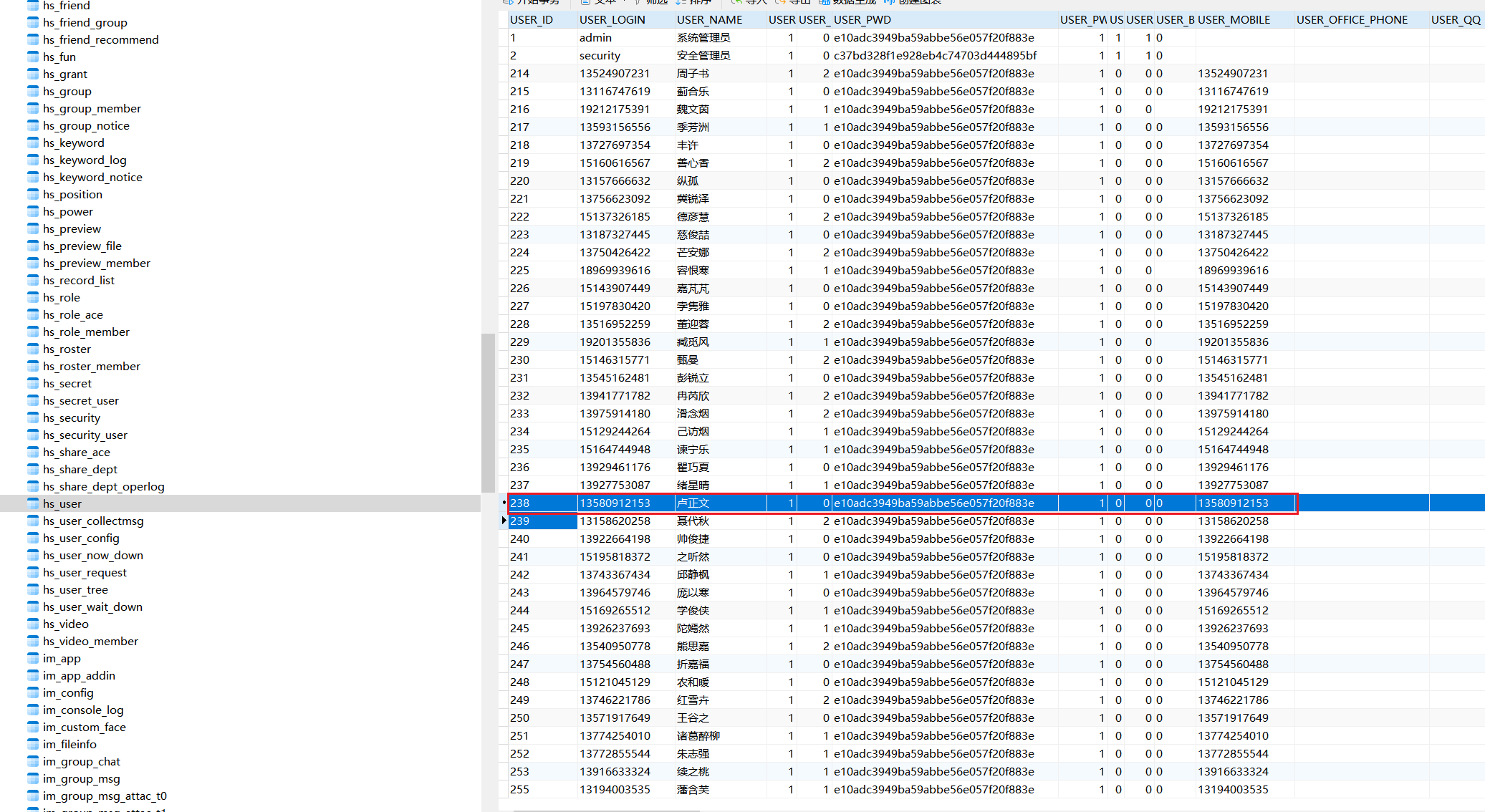1485x812 pixels.
Task: Select the hs_preview_file table entry
Action: click(x=82, y=246)
